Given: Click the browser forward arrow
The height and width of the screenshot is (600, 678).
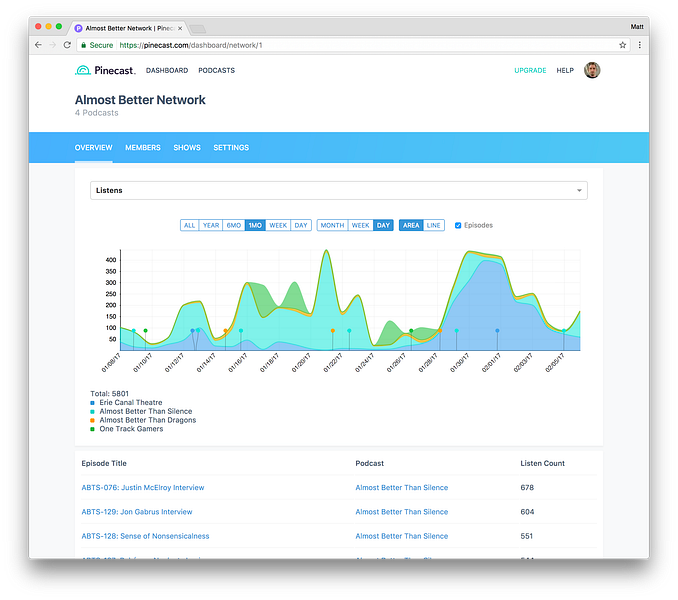Looking at the screenshot, I should [x=52, y=45].
